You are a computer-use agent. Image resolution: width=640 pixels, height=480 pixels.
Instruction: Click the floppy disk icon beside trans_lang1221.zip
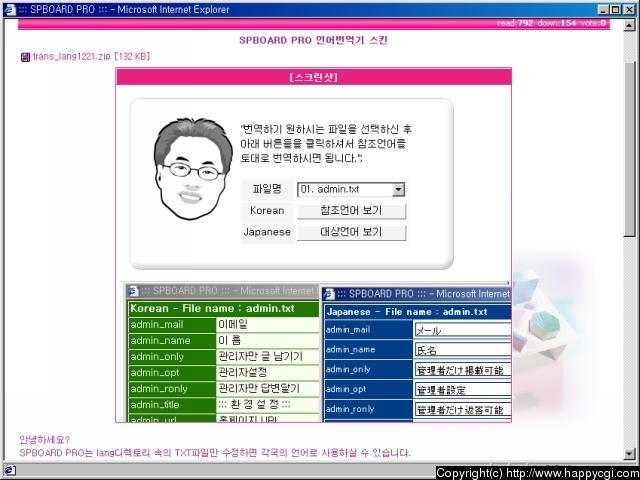tap(25, 57)
